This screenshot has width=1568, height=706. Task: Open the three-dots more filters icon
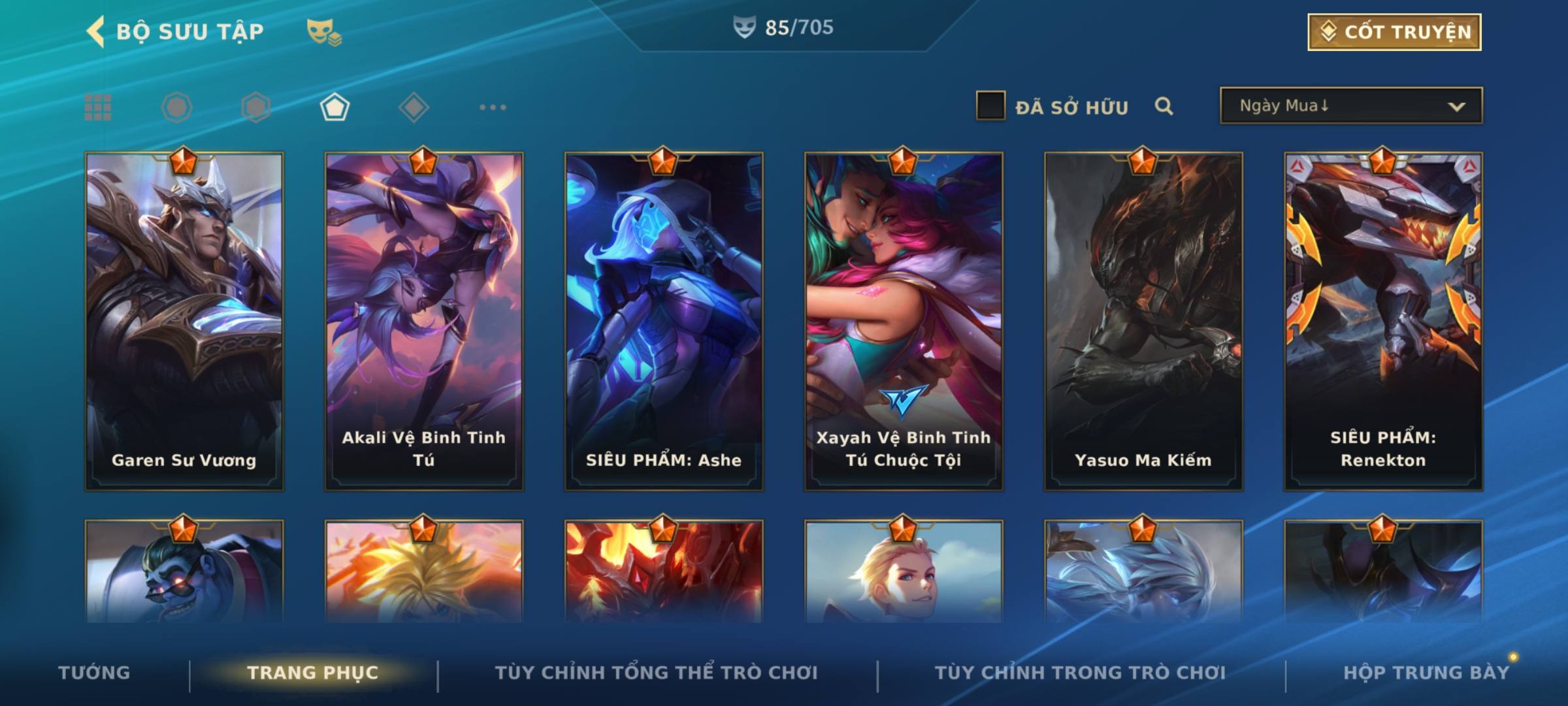493,107
